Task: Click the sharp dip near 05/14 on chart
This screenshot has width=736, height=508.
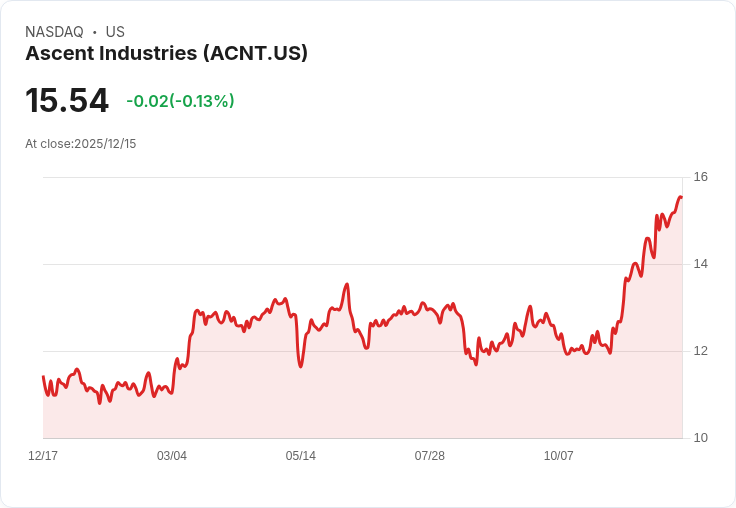Action: coord(300,366)
